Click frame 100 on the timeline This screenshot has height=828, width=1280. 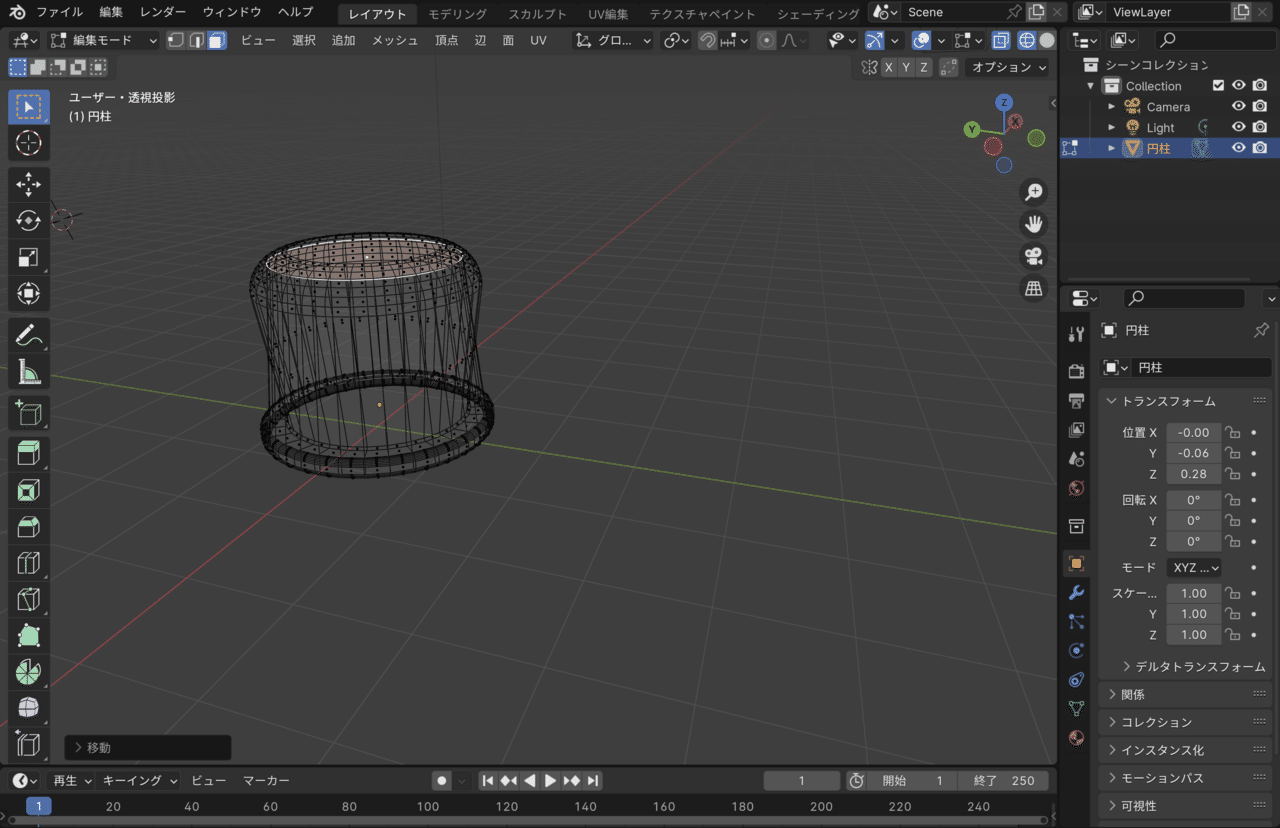coord(427,806)
